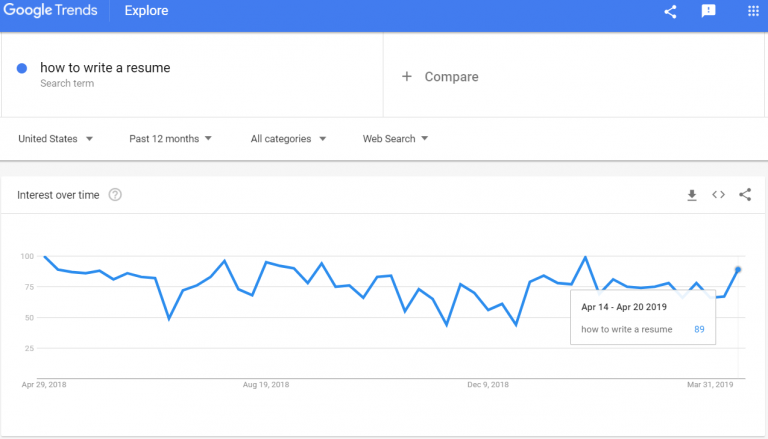Go to the Explore page

coord(146,11)
